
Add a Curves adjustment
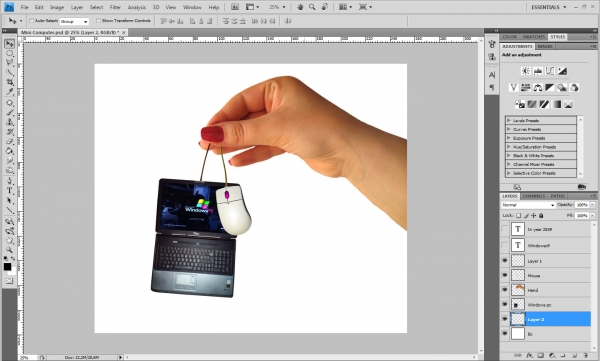point(550,71)
